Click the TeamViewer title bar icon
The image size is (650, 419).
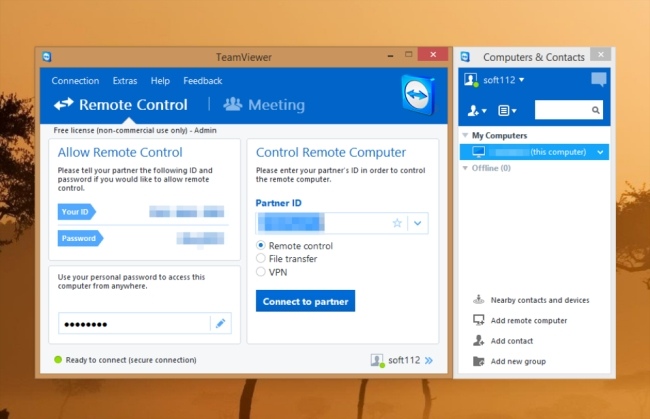coord(47,57)
